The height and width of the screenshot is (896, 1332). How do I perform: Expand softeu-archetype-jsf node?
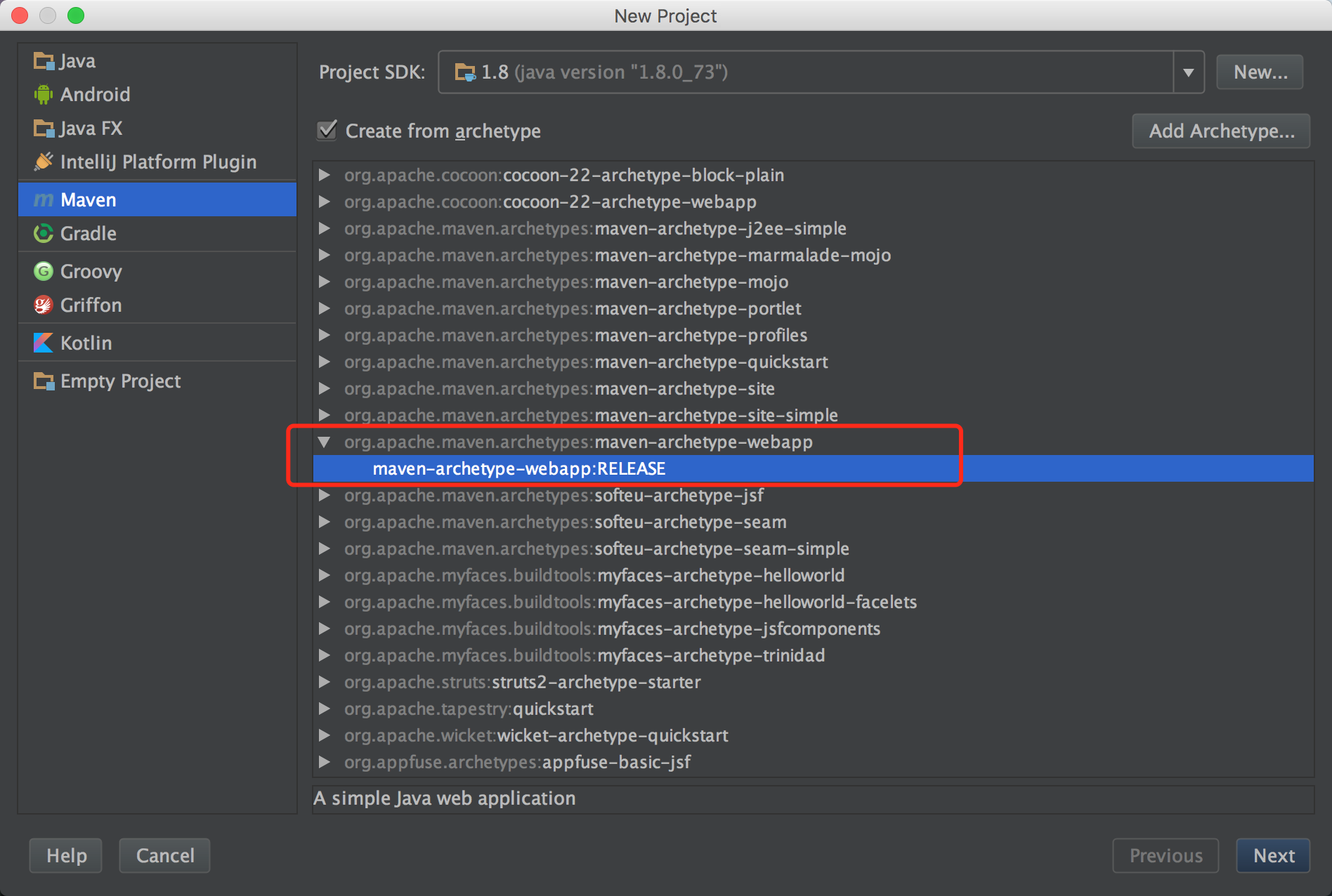coord(324,495)
